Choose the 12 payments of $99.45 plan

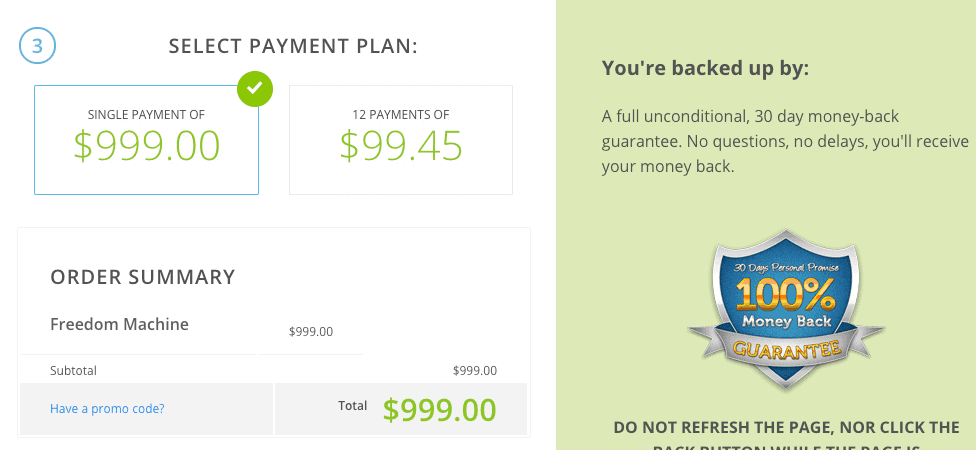tap(401, 140)
